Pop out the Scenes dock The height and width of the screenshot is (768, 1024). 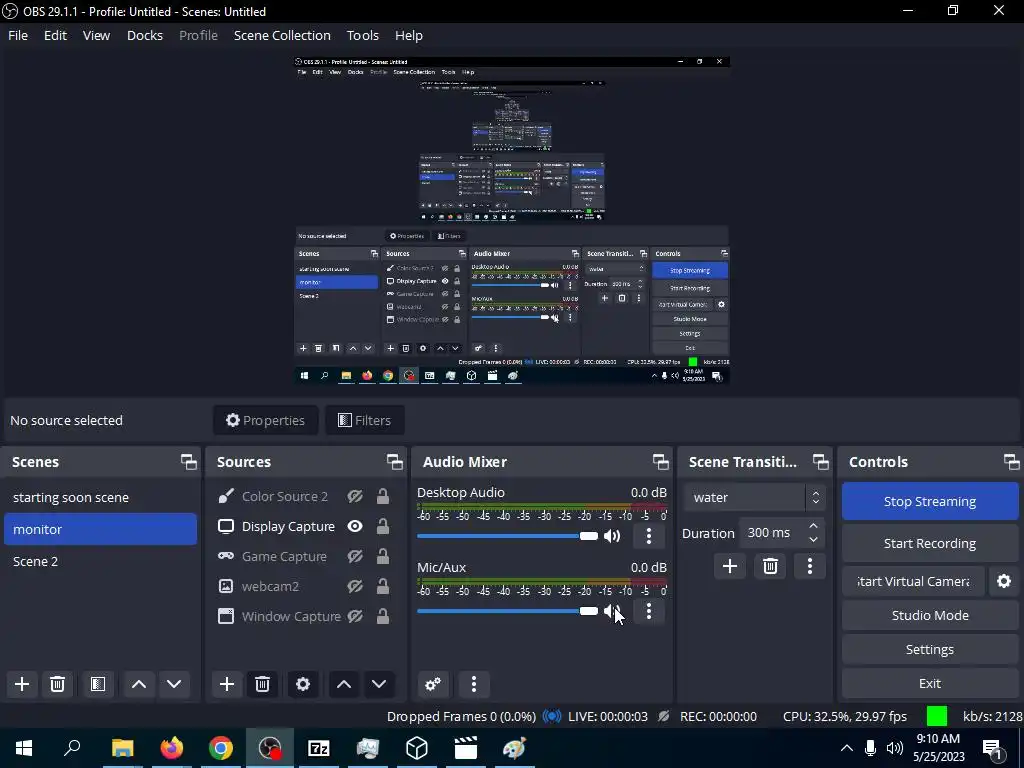189,462
